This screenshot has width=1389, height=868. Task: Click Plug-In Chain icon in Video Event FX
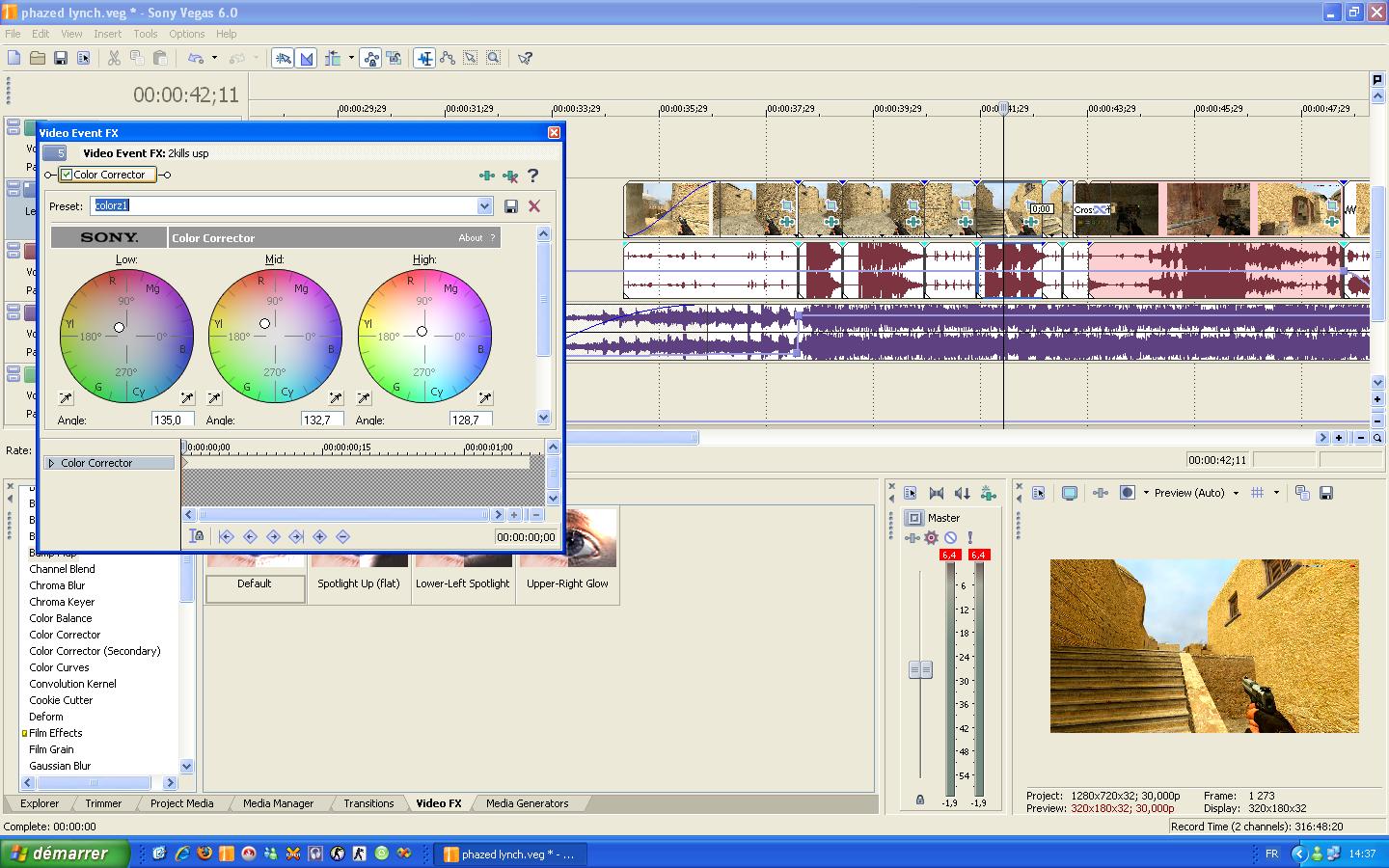pyautogui.click(x=487, y=176)
